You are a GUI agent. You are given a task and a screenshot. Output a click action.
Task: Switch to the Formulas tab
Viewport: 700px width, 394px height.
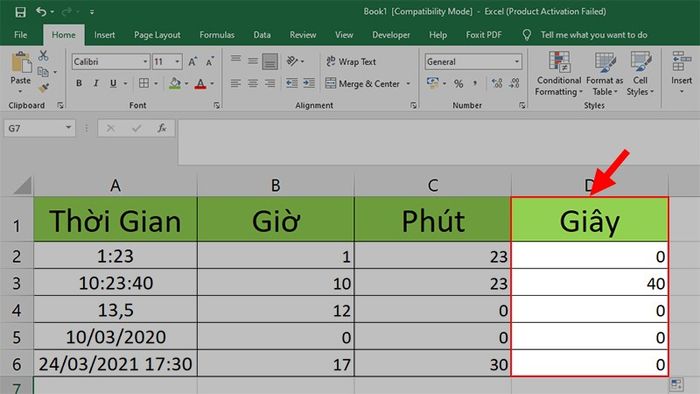coord(217,35)
